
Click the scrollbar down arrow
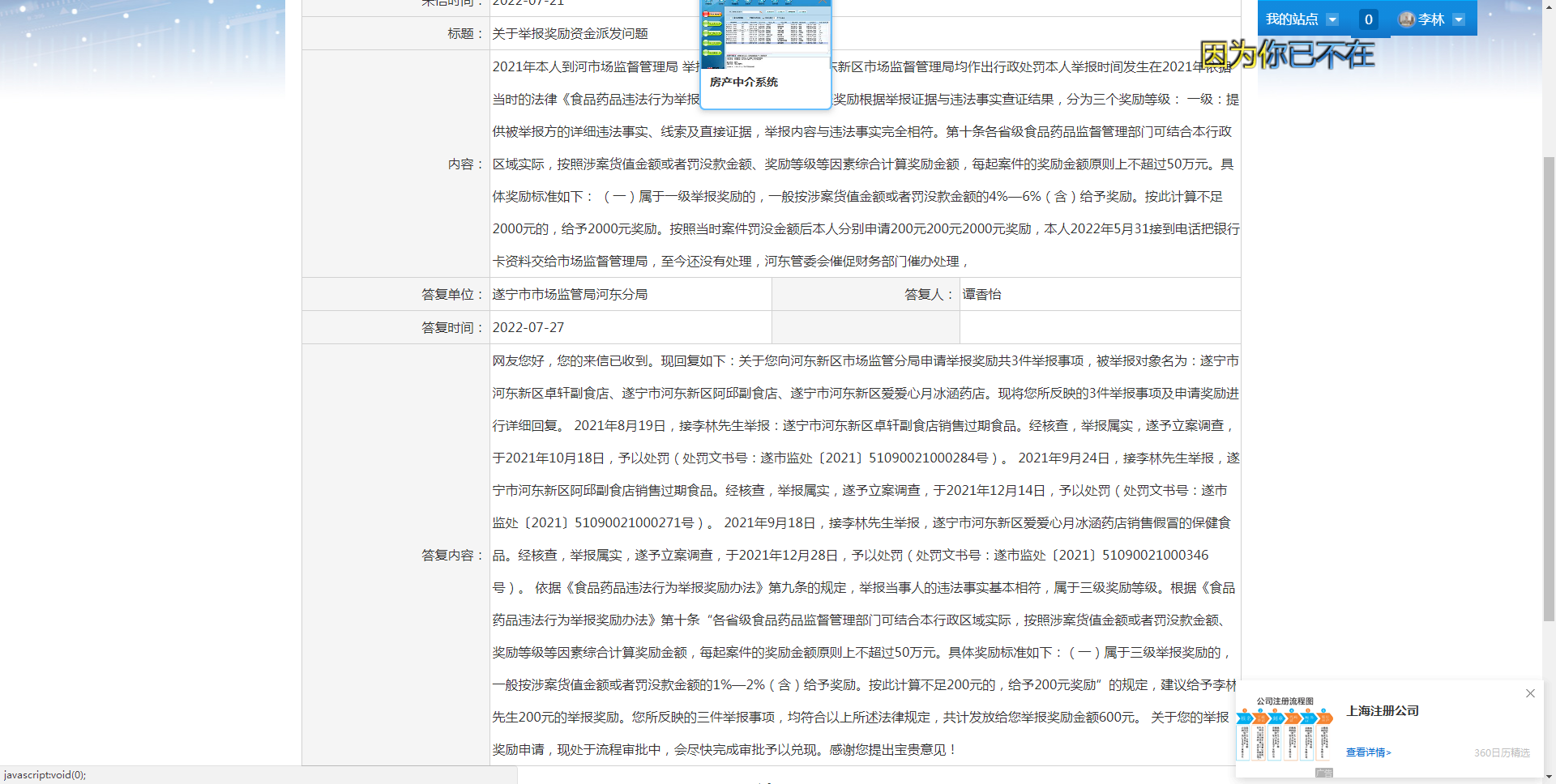point(1549,778)
